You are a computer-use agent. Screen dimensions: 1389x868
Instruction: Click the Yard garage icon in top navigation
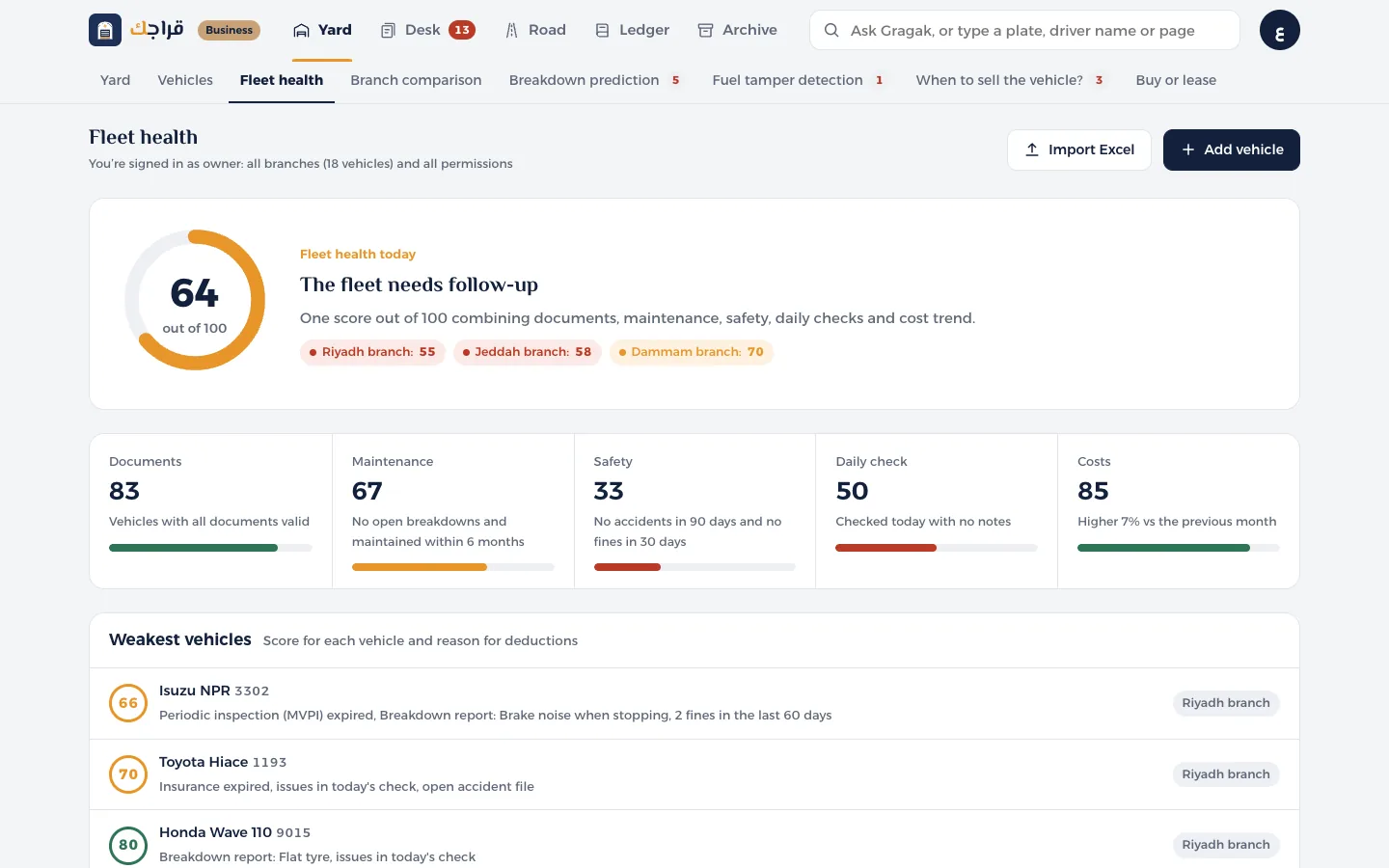pyautogui.click(x=302, y=31)
